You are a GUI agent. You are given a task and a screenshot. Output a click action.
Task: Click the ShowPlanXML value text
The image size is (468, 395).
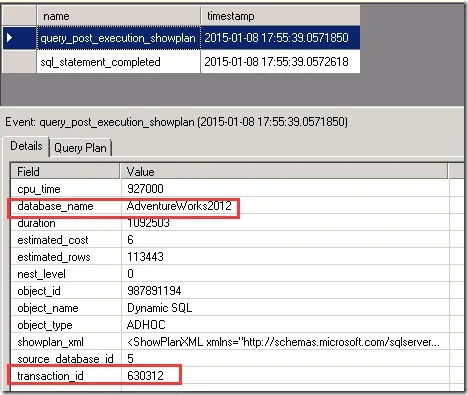283,342
